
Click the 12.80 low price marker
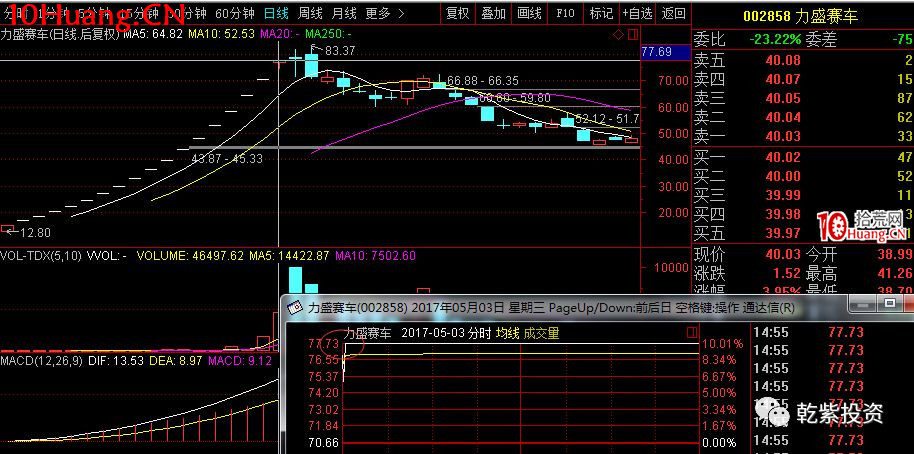[x=36, y=233]
